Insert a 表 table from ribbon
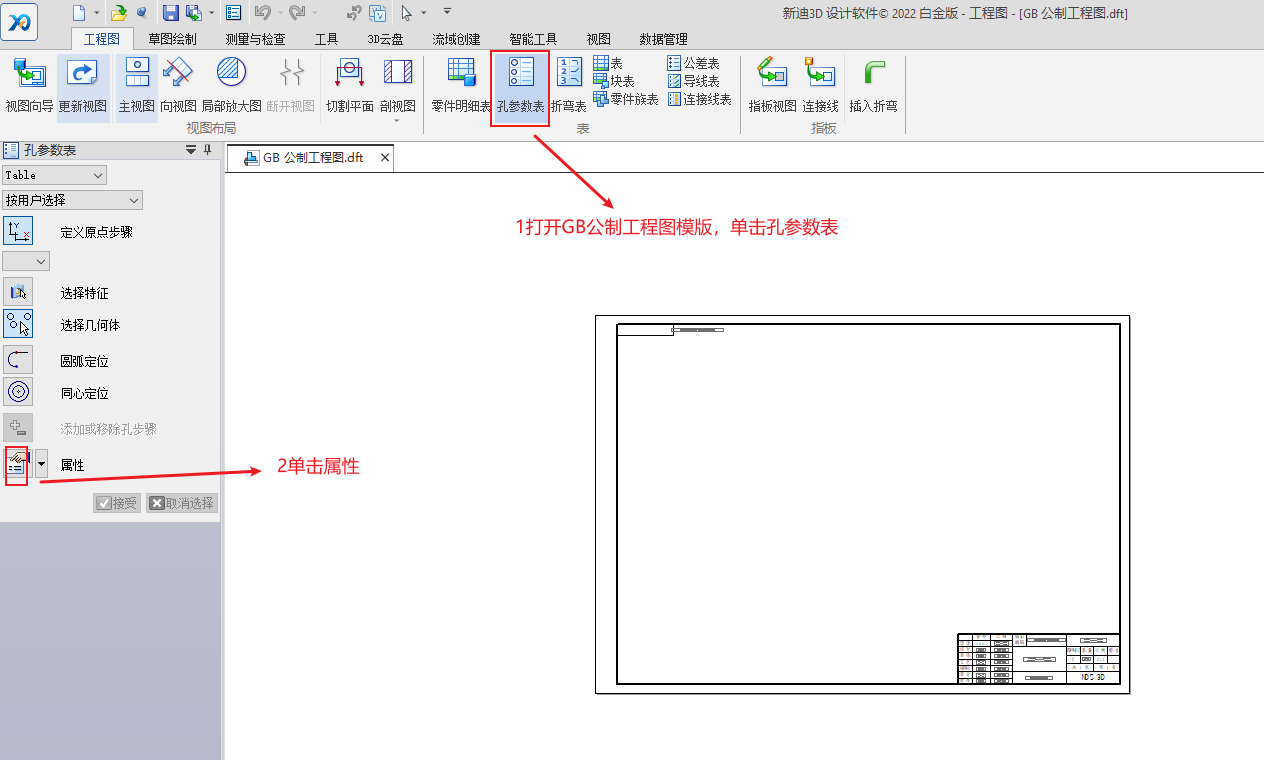 click(608, 63)
